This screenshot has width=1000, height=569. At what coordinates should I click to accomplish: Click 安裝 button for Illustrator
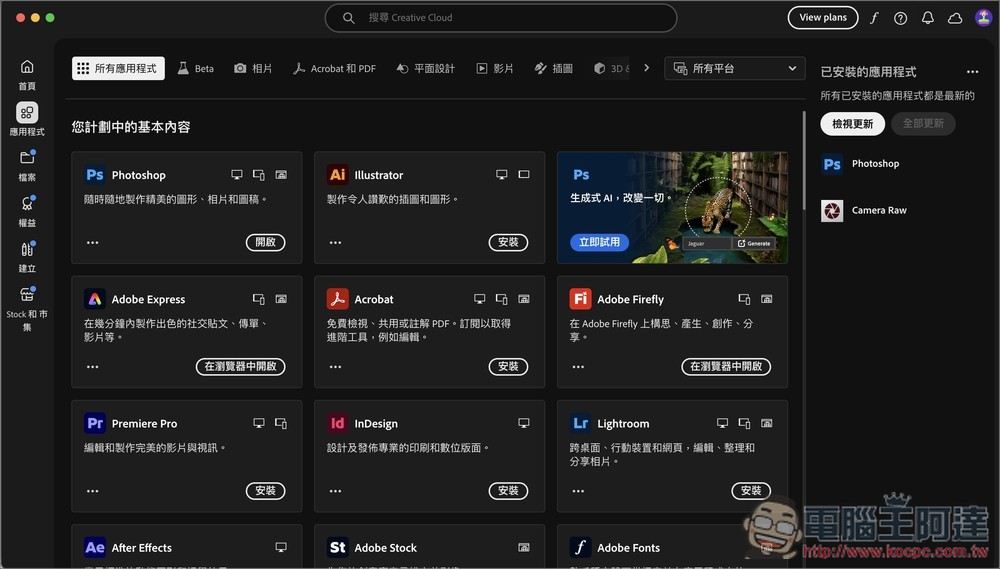508,242
